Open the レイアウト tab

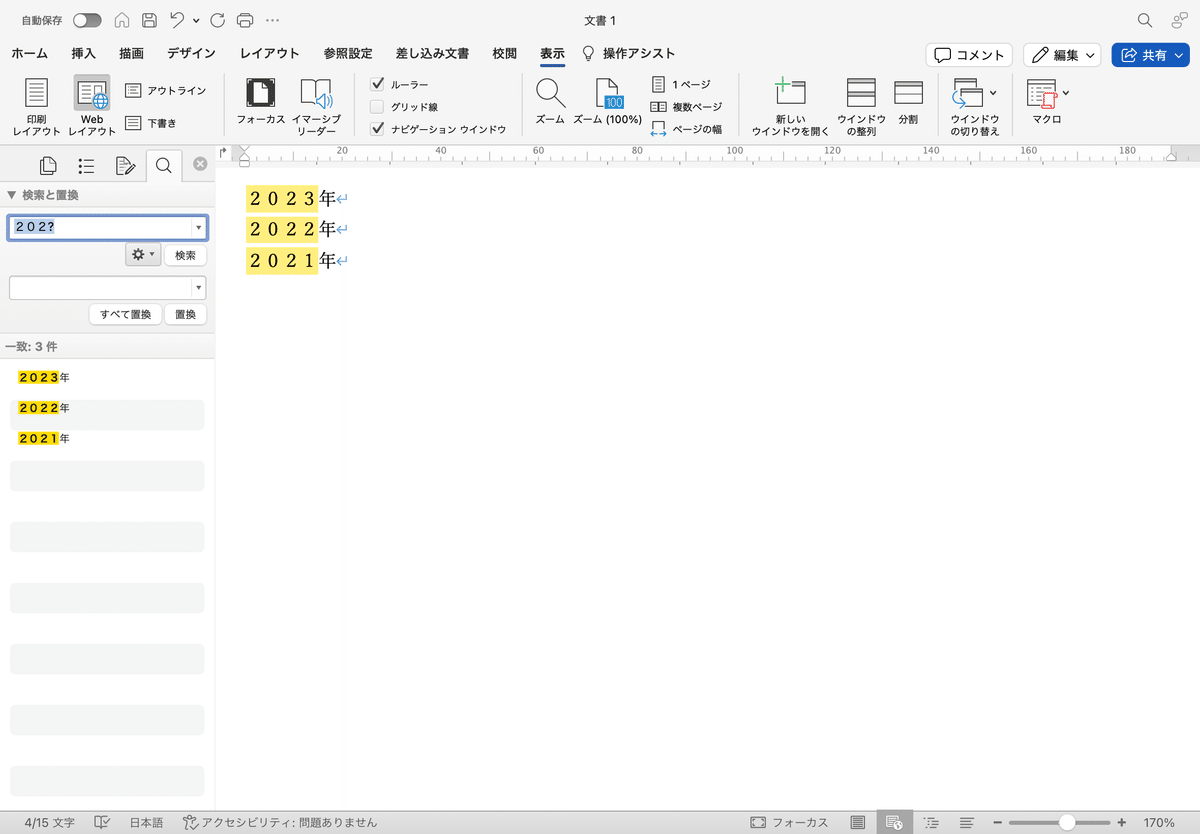pos(270,54)
